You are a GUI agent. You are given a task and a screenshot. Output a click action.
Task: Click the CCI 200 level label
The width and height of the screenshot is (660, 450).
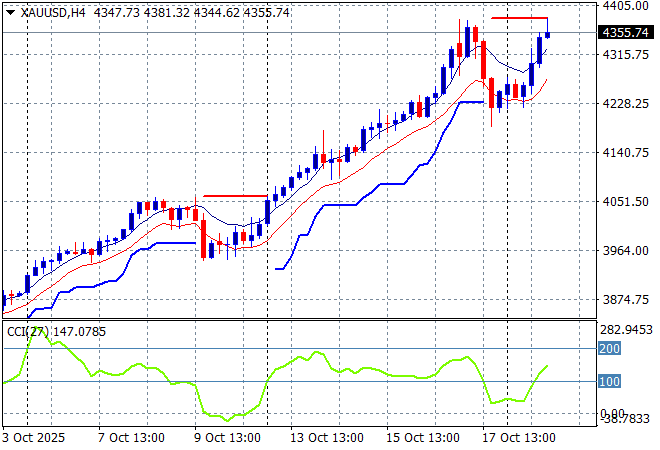[610, 348]
